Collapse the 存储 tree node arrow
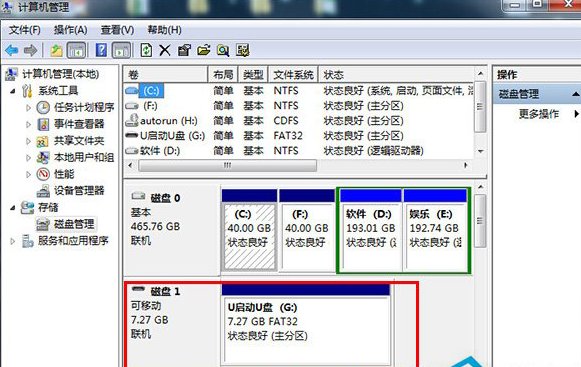Viewport: 581px width, 367px height. click(13, 208)
